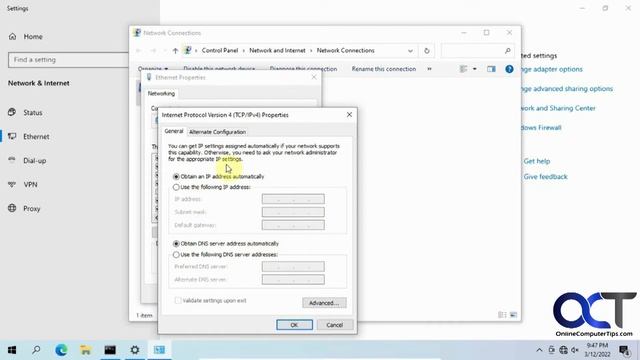640x360 pixels.
Task: Go up one level in Network Connections
Action: click(175, 51)
